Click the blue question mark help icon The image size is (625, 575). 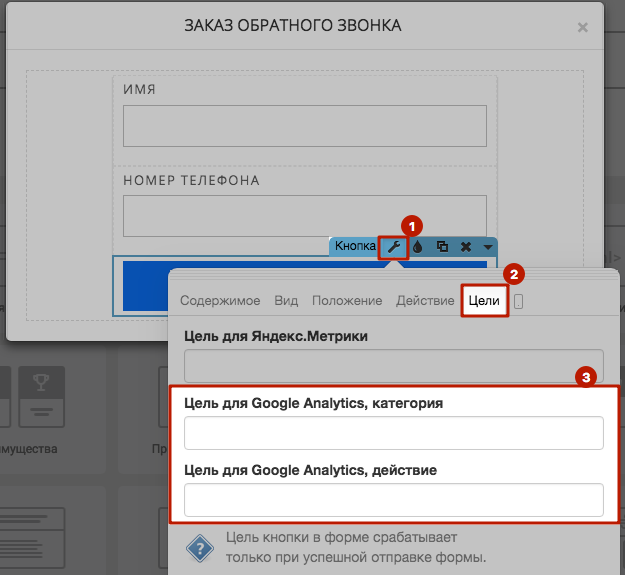200,549
